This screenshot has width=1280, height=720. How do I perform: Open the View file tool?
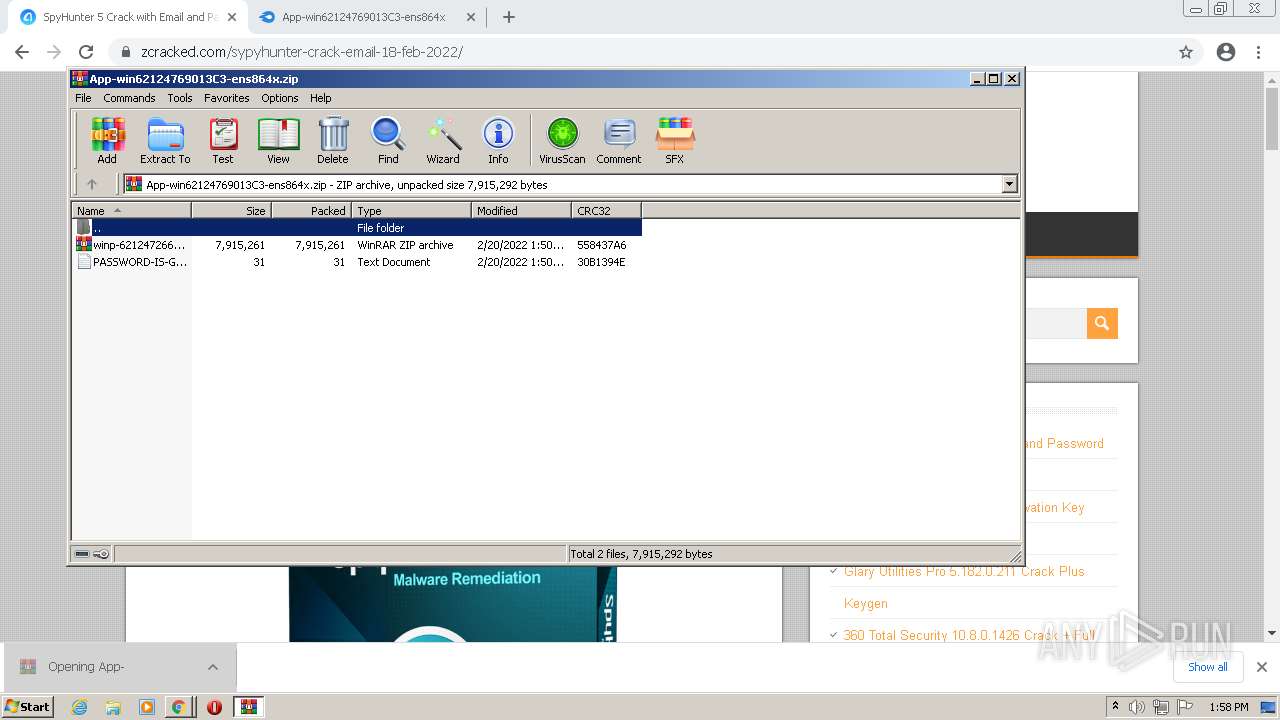tap(278, 140)
